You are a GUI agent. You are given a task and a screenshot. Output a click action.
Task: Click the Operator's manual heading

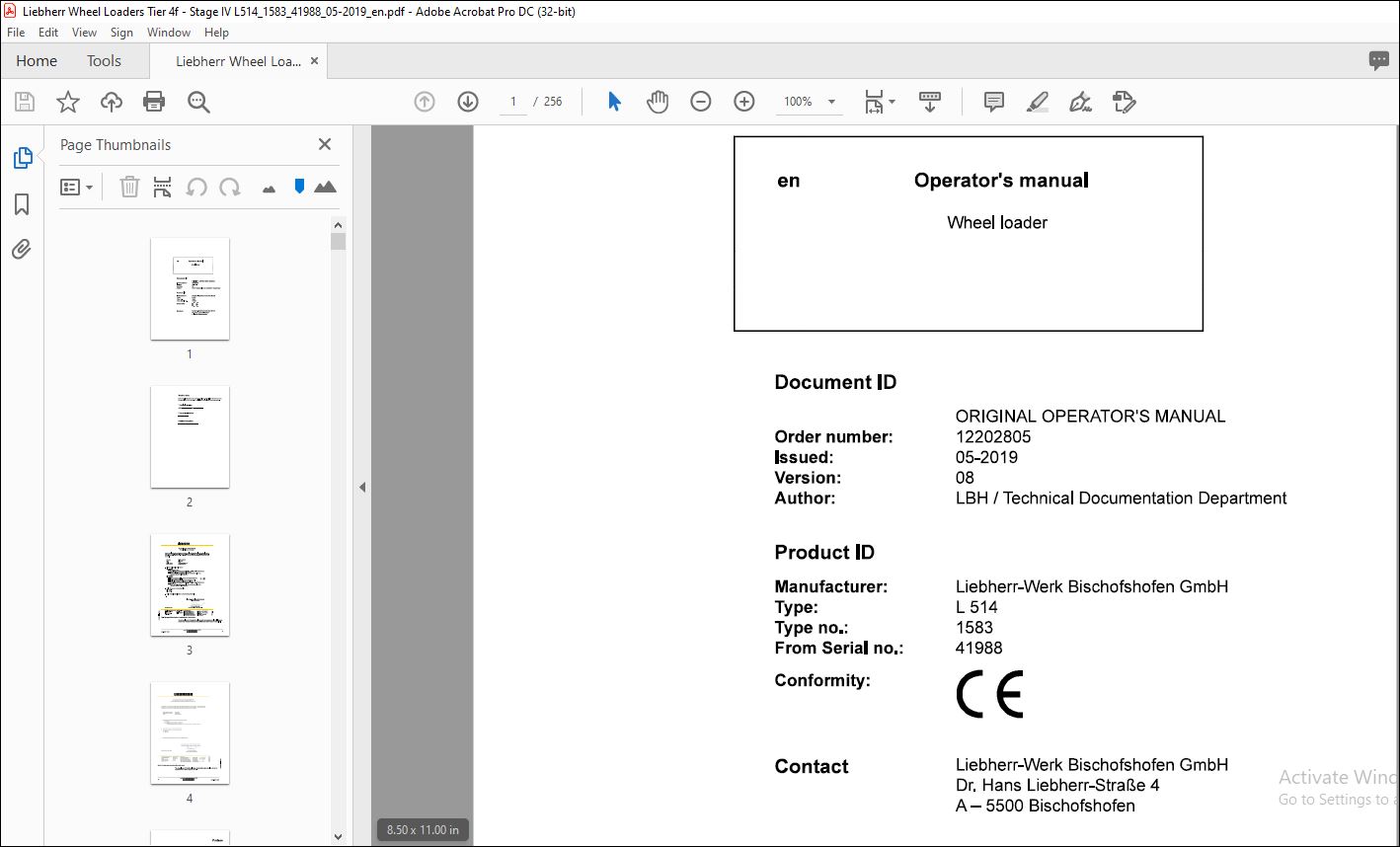point(1001,181)
